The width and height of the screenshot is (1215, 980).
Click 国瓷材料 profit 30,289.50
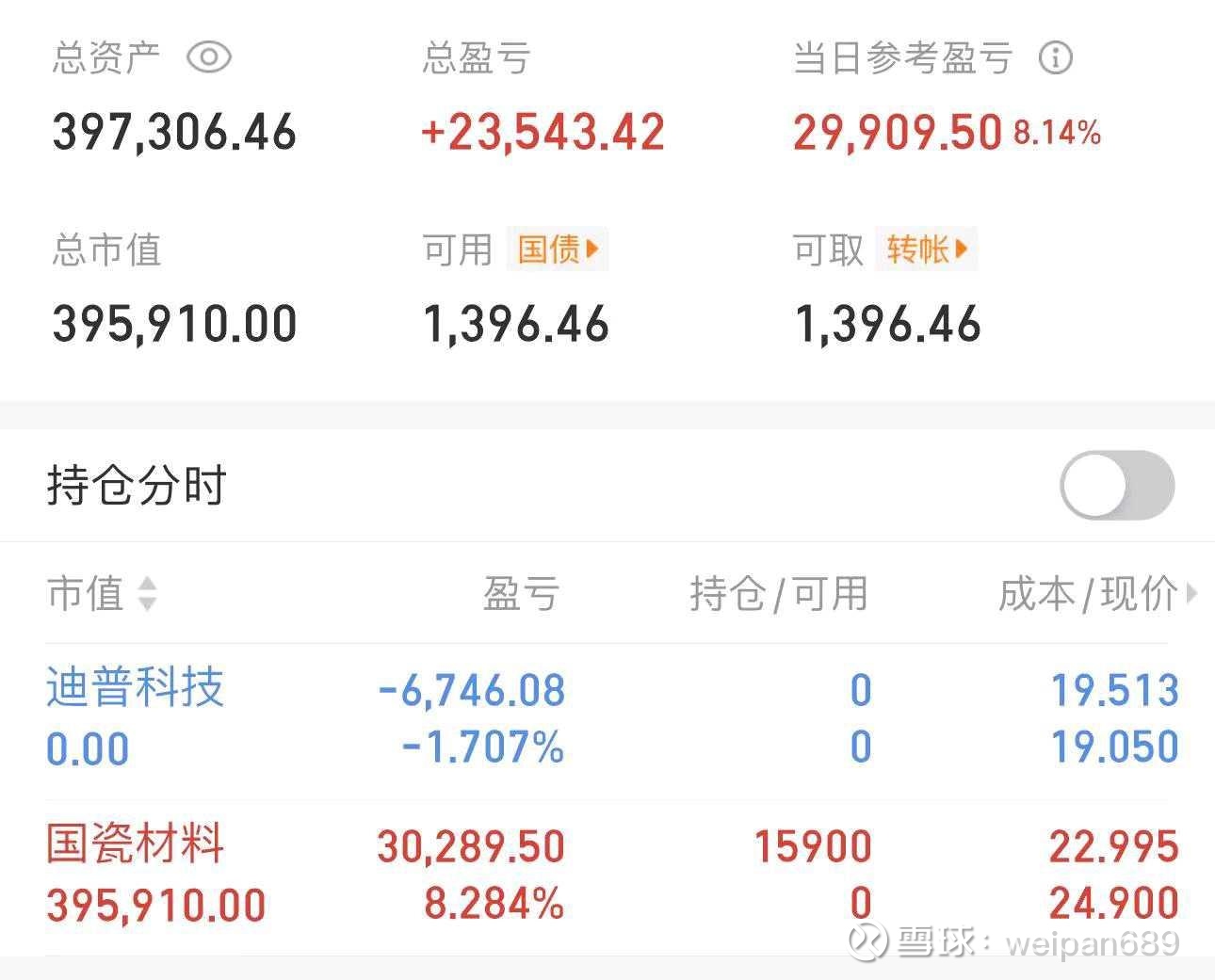click(x=471, y=846)
